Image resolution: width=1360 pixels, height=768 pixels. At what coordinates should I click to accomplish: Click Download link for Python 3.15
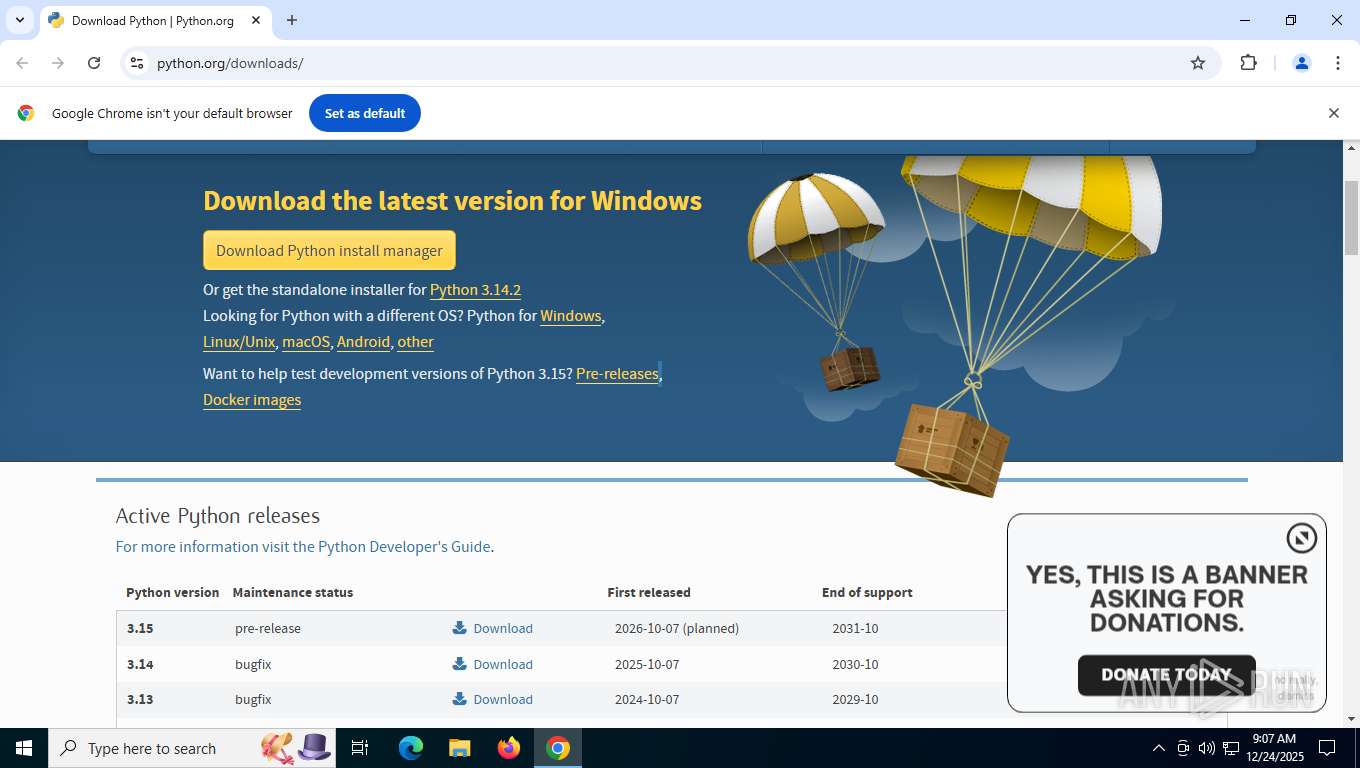pyautogui.click(x=503, y=629)
